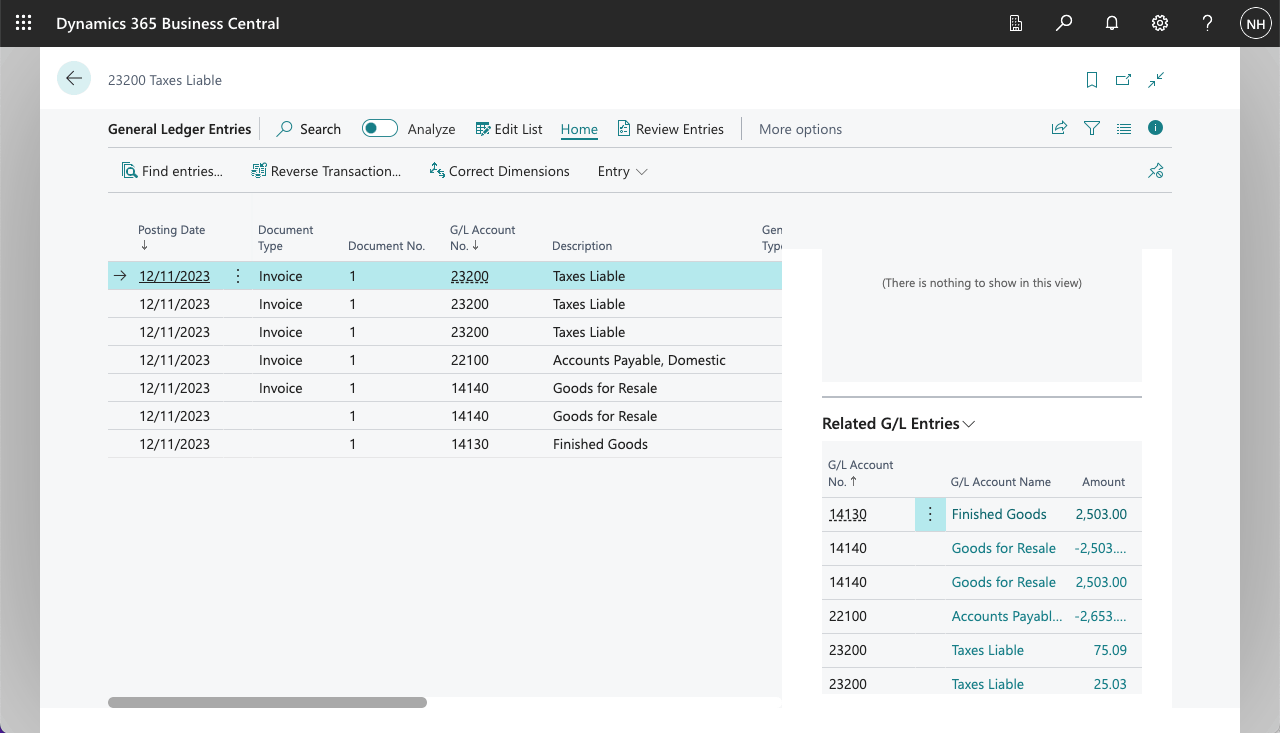Bookmark this page with bookmark icon
The height and width of the screenshot is (733, 1280).
click(x=1092, y=80)
